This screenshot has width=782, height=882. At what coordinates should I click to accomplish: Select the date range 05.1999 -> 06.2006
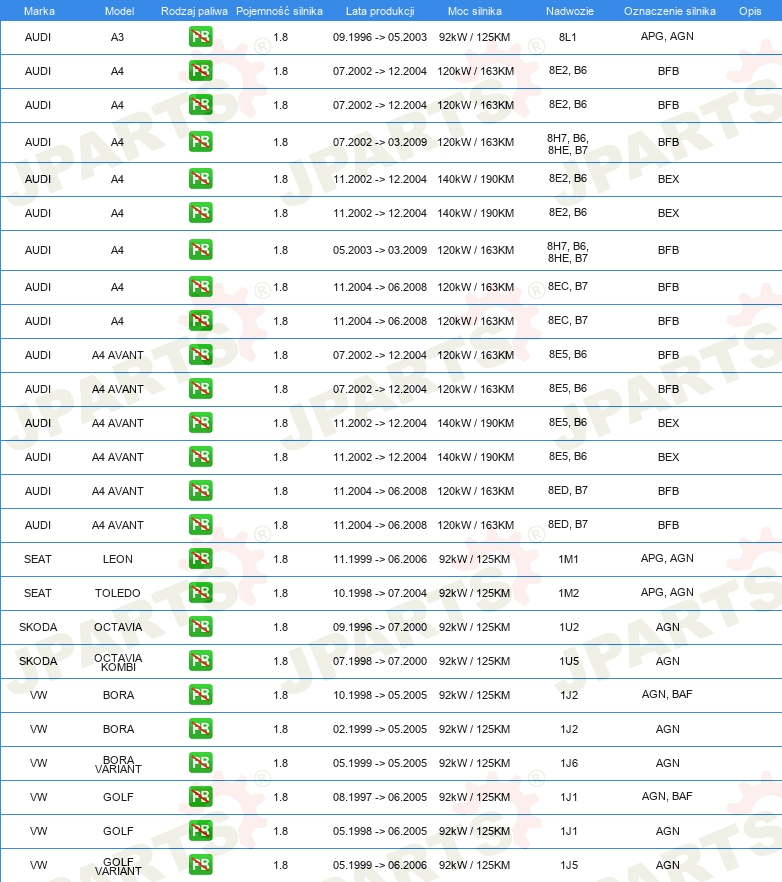(x=380, y=865)
